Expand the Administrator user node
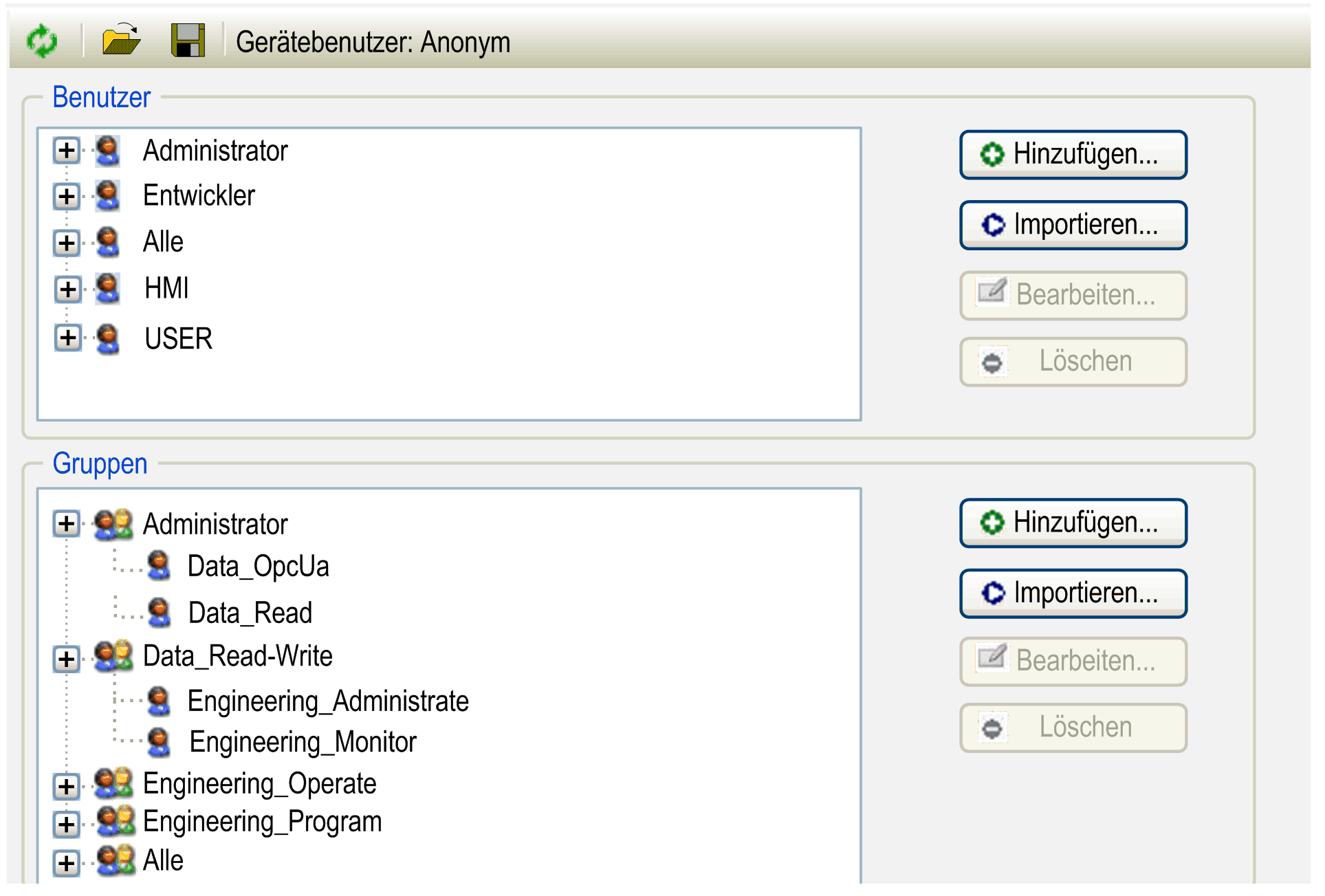This screenshot has width=1325, height=896. click(x=67, y=151)
